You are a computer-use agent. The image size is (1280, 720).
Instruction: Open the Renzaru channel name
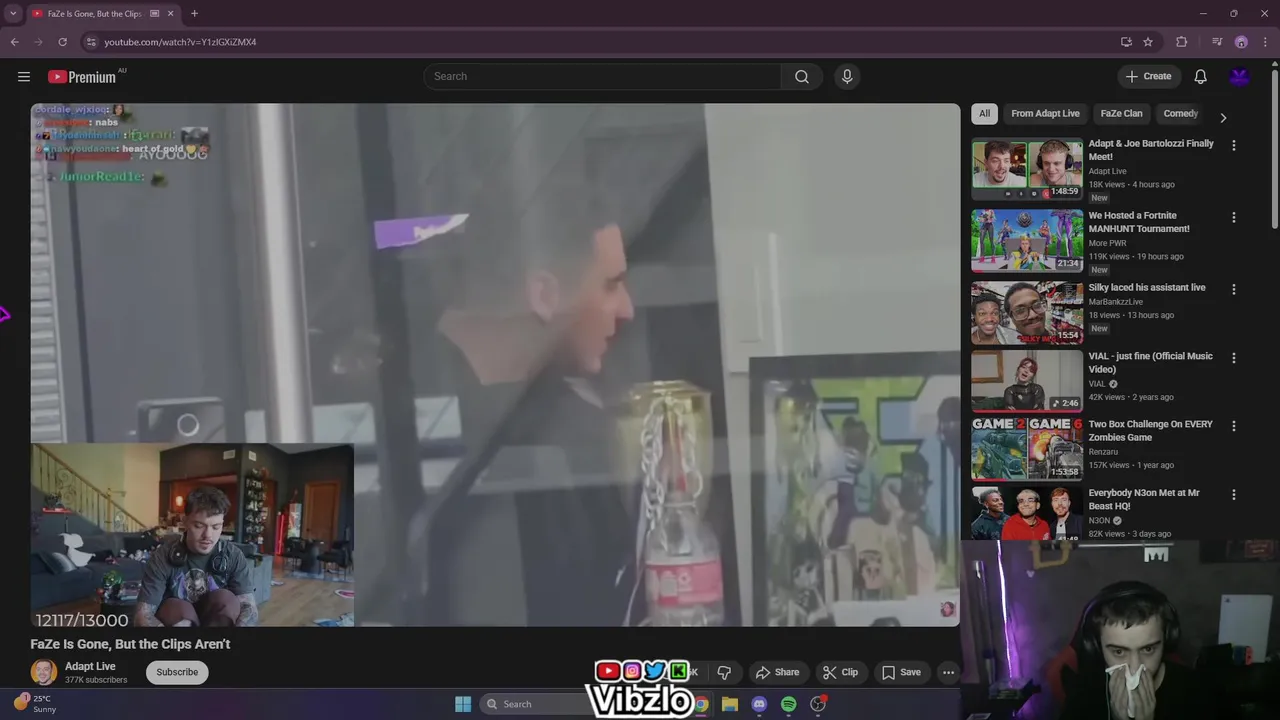1103,451
